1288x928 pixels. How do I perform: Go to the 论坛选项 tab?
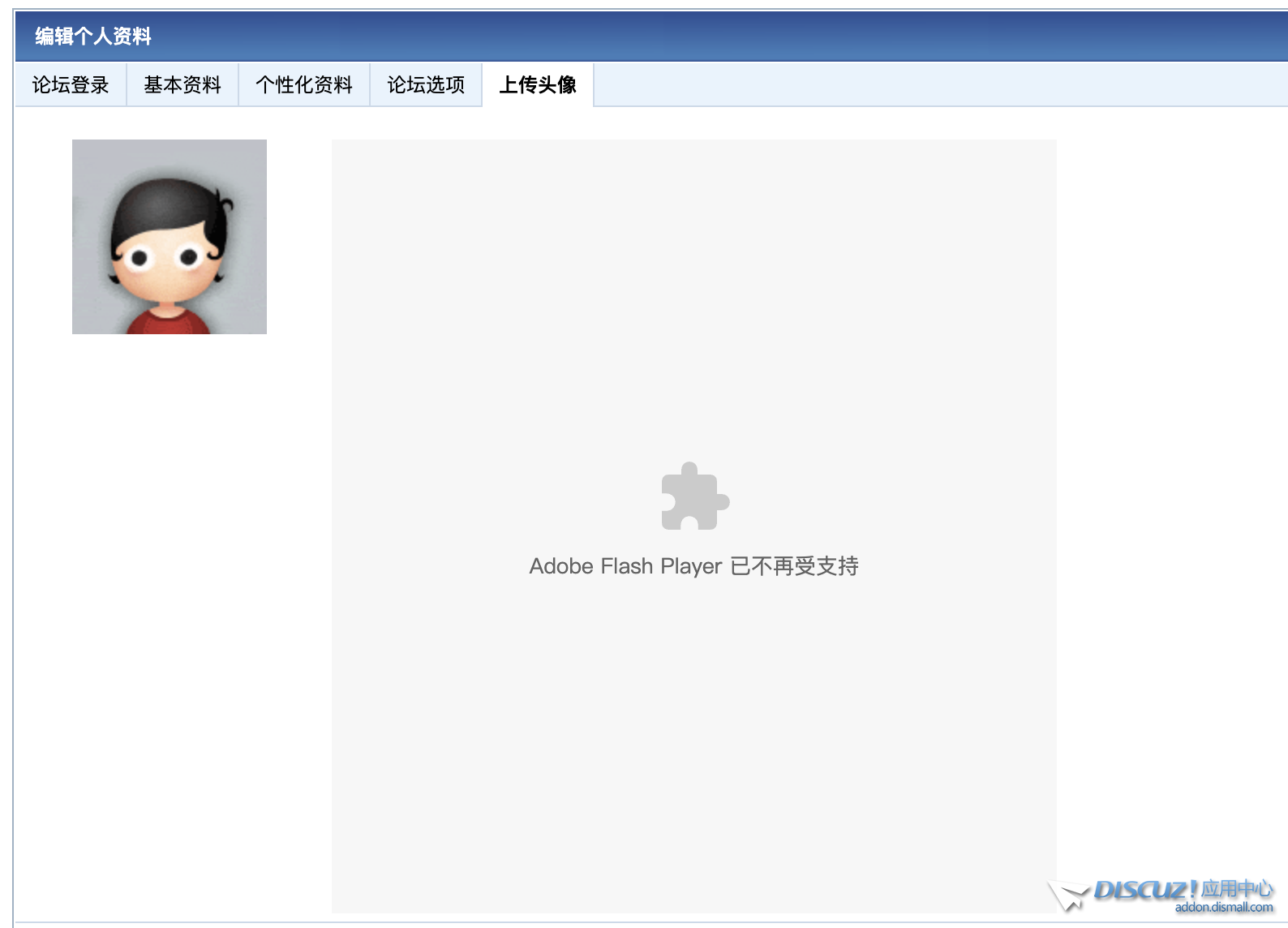[426, 84]
